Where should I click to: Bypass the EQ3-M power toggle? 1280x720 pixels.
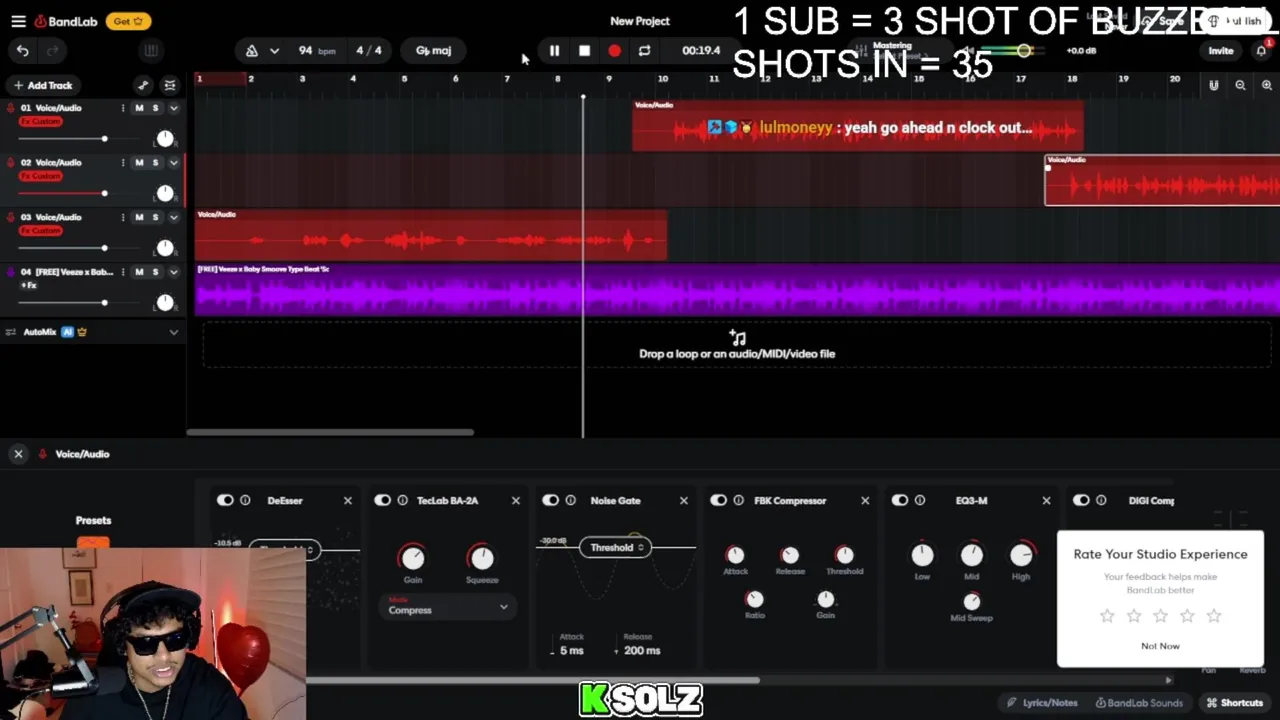[x=900, y=500]
